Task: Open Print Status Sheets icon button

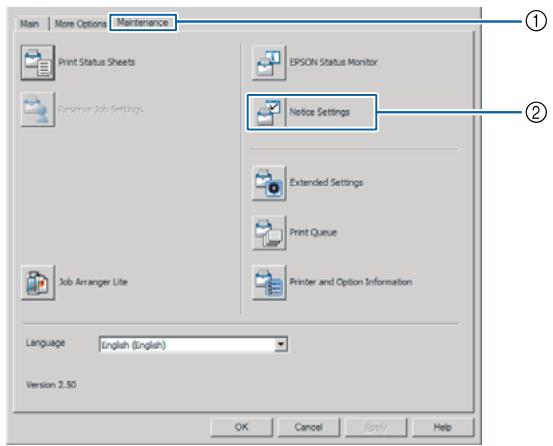Action: 38,63
